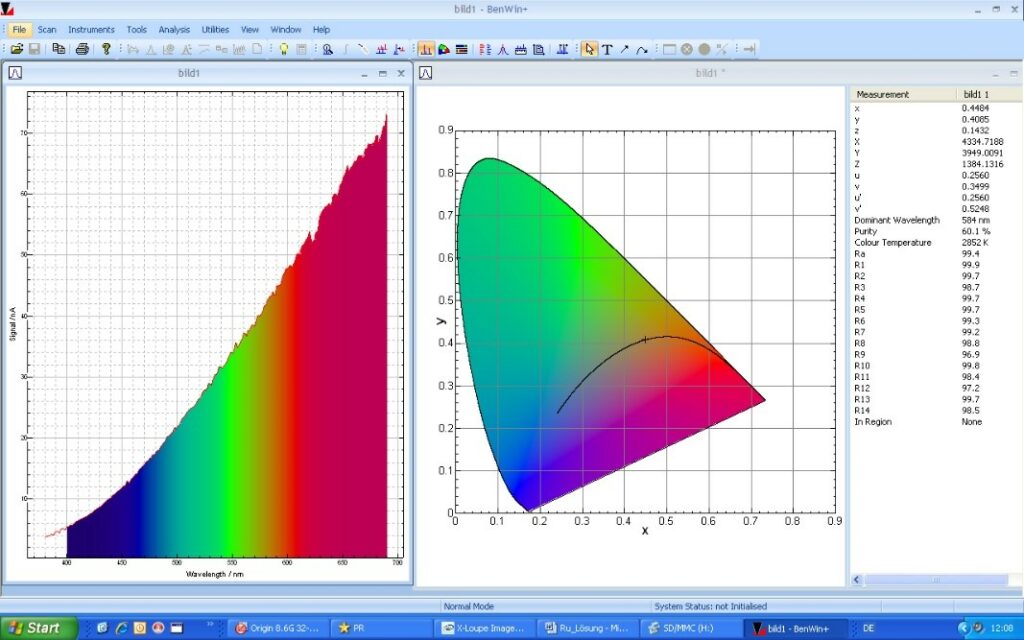Image resolution: width=1024 pixels, height=640 pixels.
Task: Click the 584 nm dominant wavelength value
Action: (x=976, y=220)
